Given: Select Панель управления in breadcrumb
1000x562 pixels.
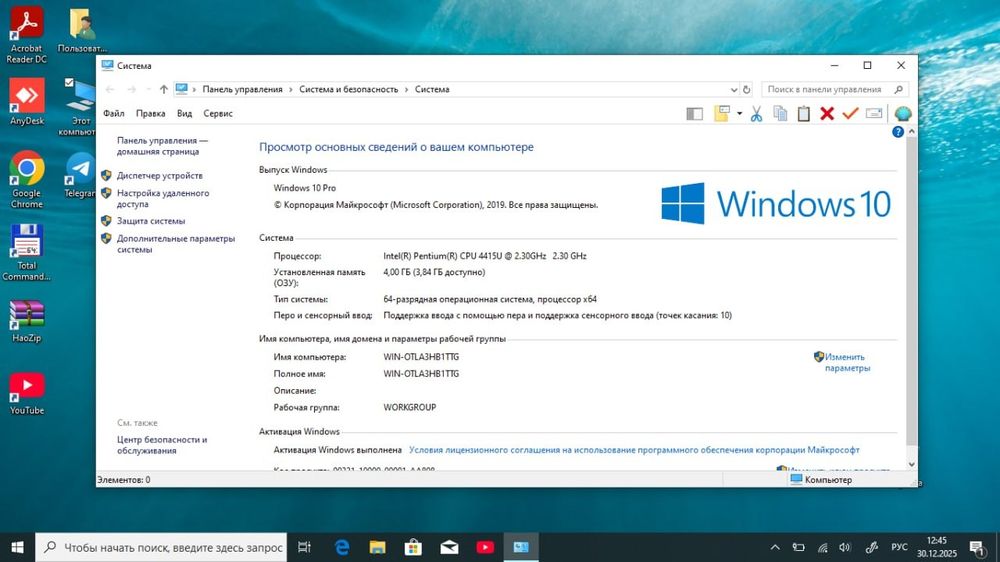Looking at the screenshot, I should pyautogui.click(x=242, y=89).
